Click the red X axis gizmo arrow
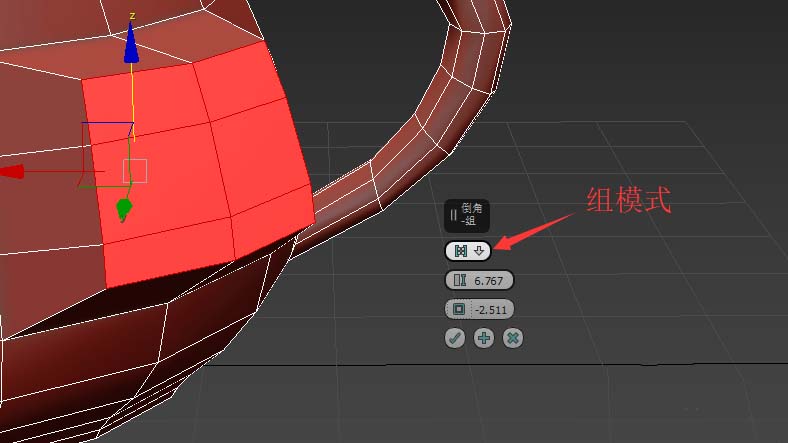The height and width of the screenshot is (443, 788). pyautogui.click(x=12, y=172)
